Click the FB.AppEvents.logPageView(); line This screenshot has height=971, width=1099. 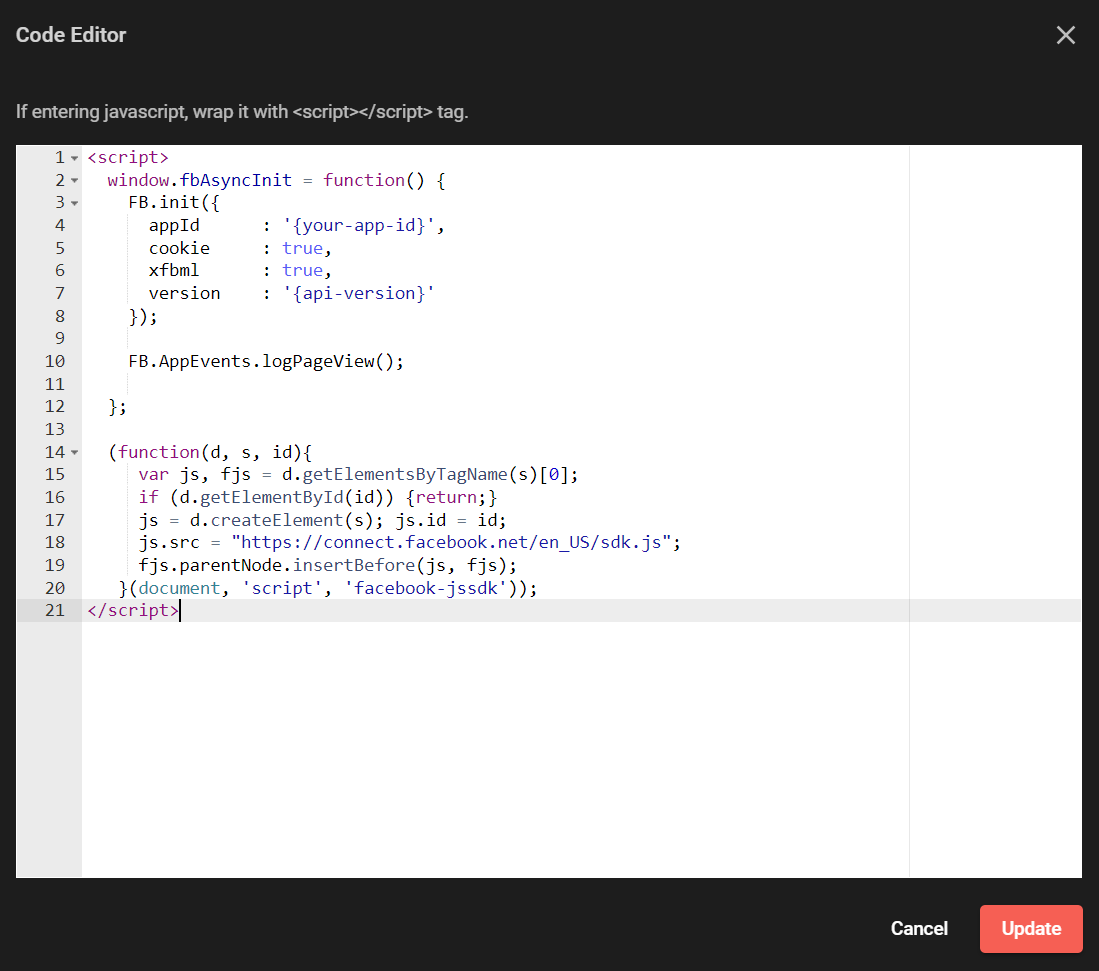click(x=266, y=361)
